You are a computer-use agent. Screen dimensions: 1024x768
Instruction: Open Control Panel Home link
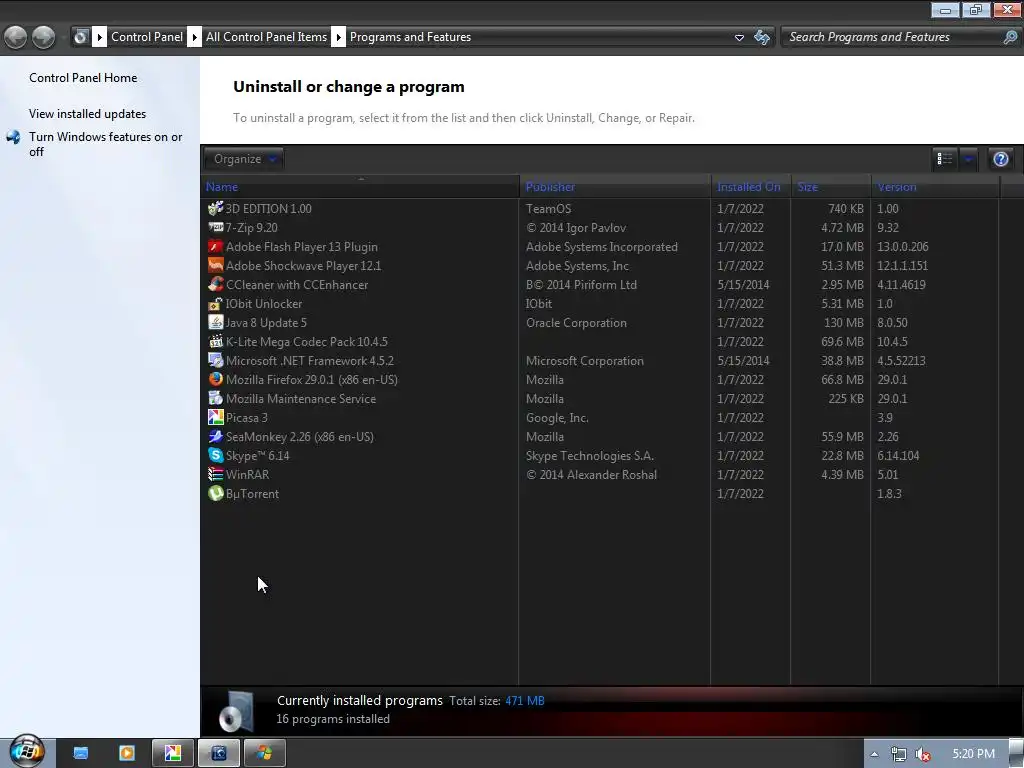pos(83,78)
